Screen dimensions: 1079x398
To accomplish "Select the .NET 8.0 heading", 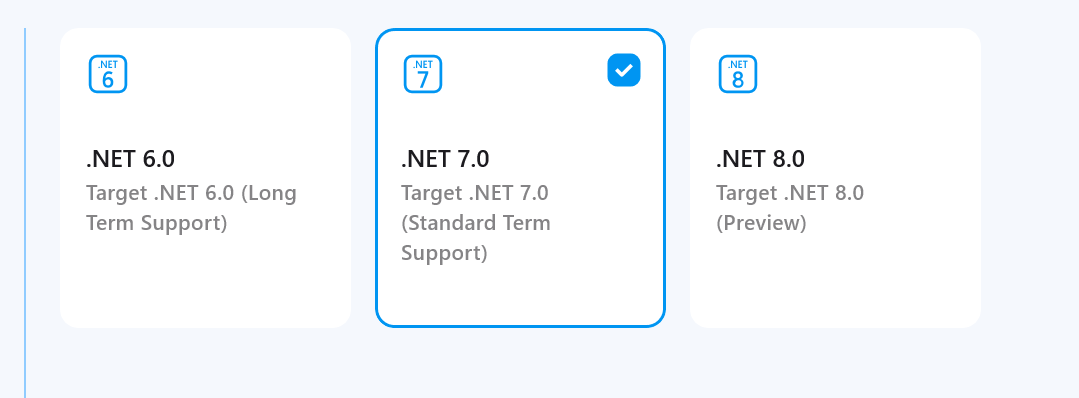I will (760, 159).
